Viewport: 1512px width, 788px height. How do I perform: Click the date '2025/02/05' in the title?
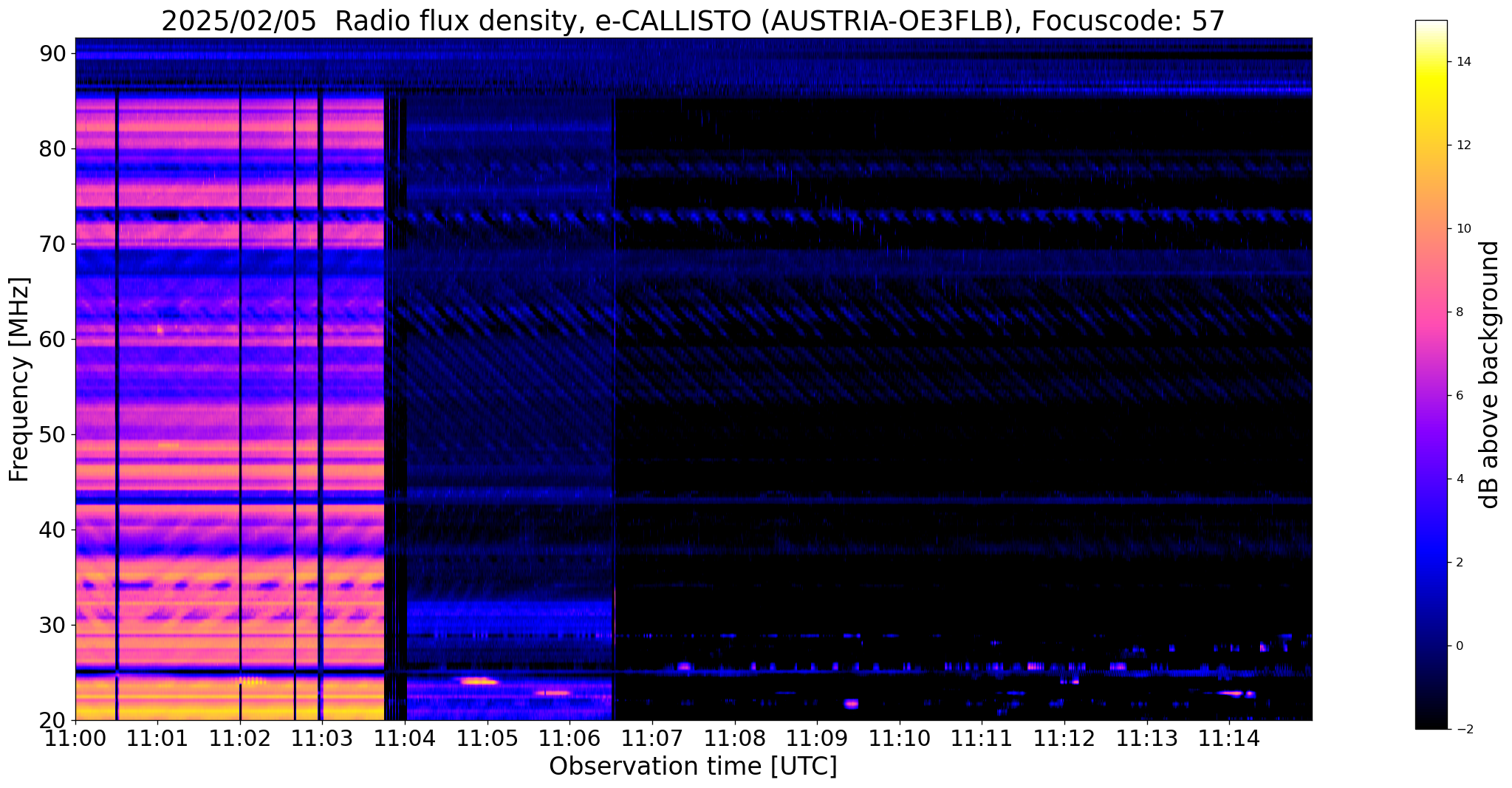(x=239, y=21)
